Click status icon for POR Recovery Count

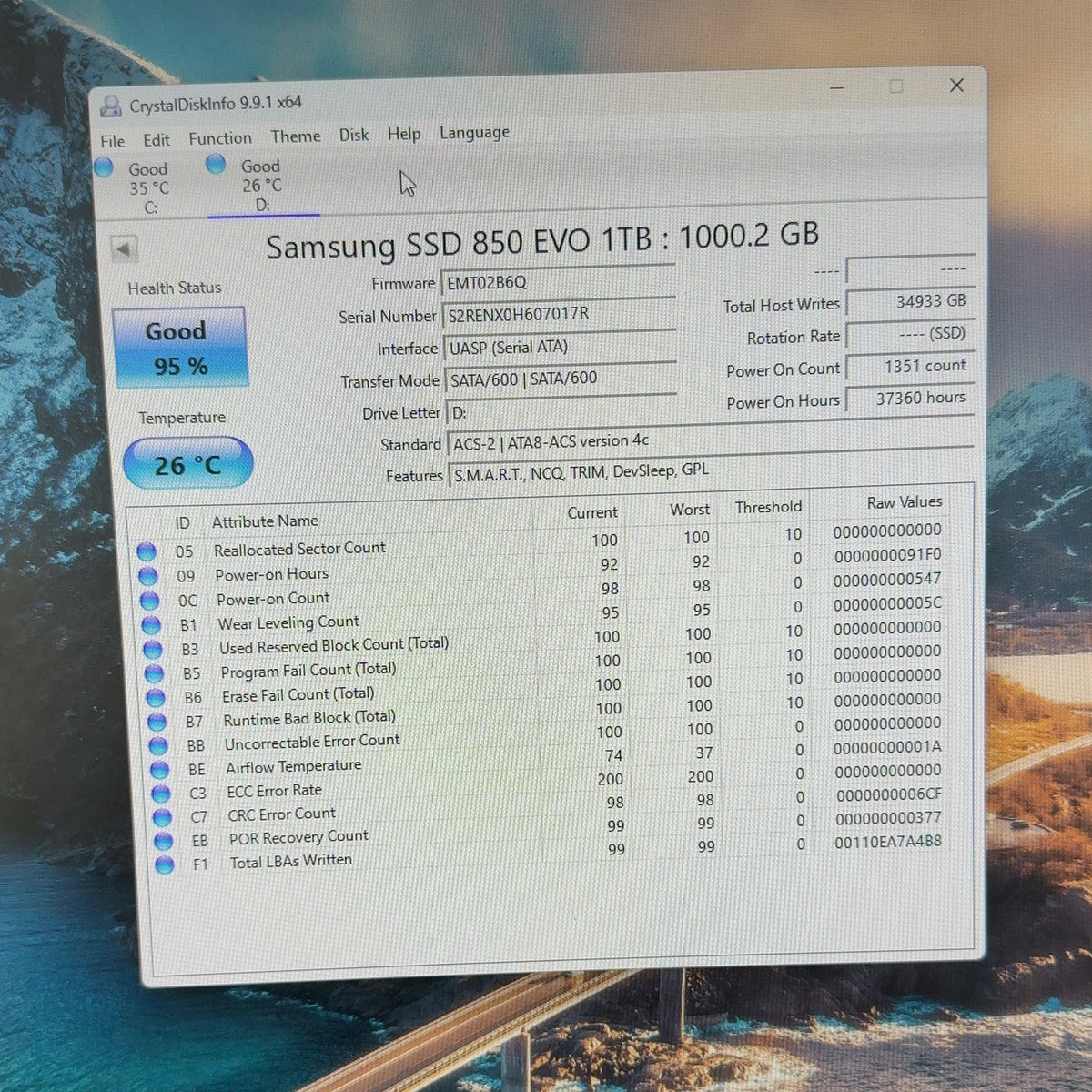click(164, 841)
